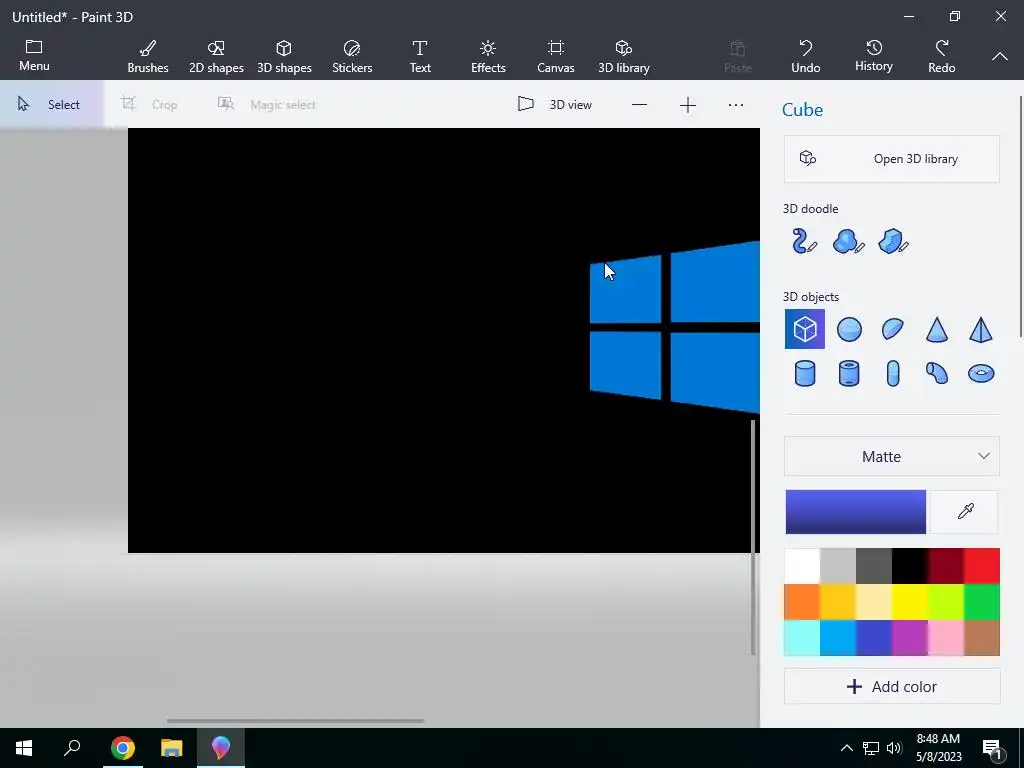
Task: Pick the eyedropper tool
Action: click(965, 511)
